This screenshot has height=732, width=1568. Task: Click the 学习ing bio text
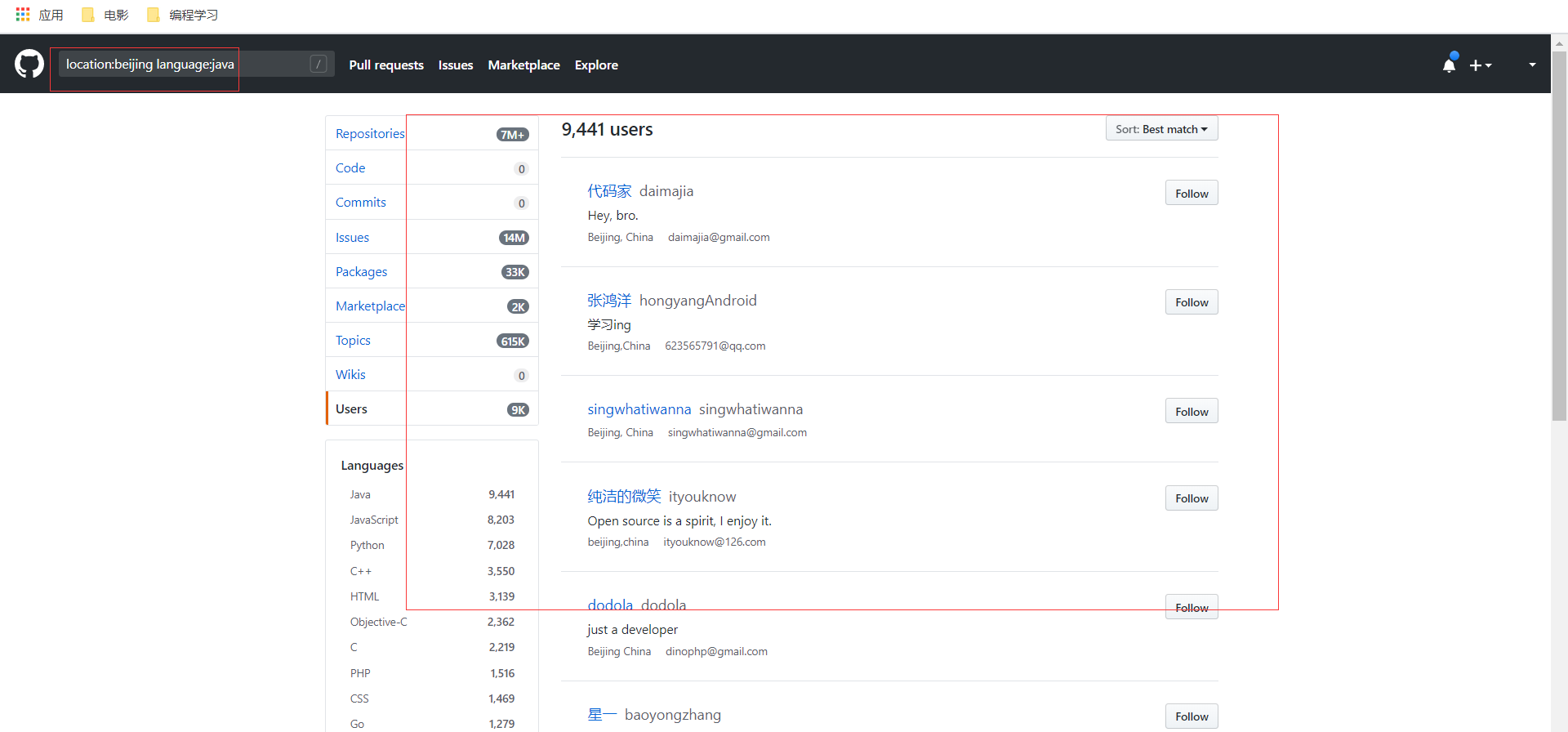(x=609, y=325)
